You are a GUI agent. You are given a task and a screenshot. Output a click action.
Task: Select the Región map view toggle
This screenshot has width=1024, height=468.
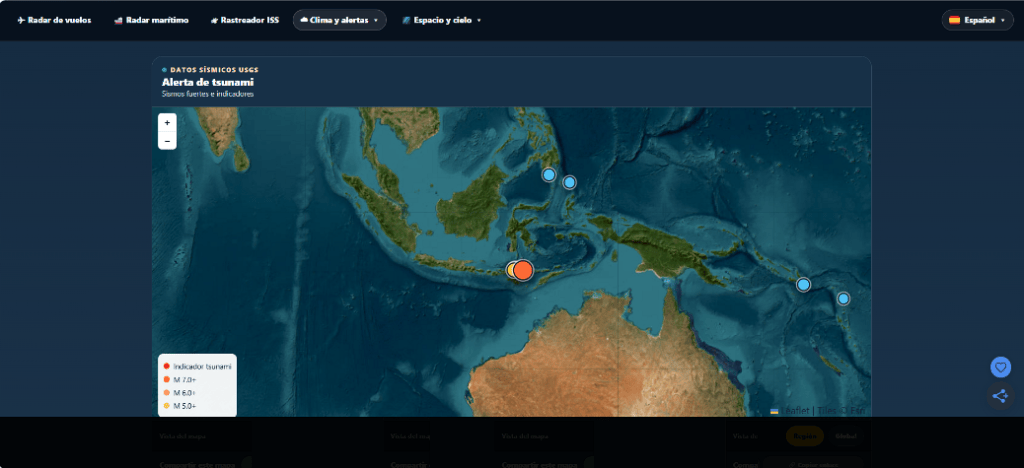805,436
